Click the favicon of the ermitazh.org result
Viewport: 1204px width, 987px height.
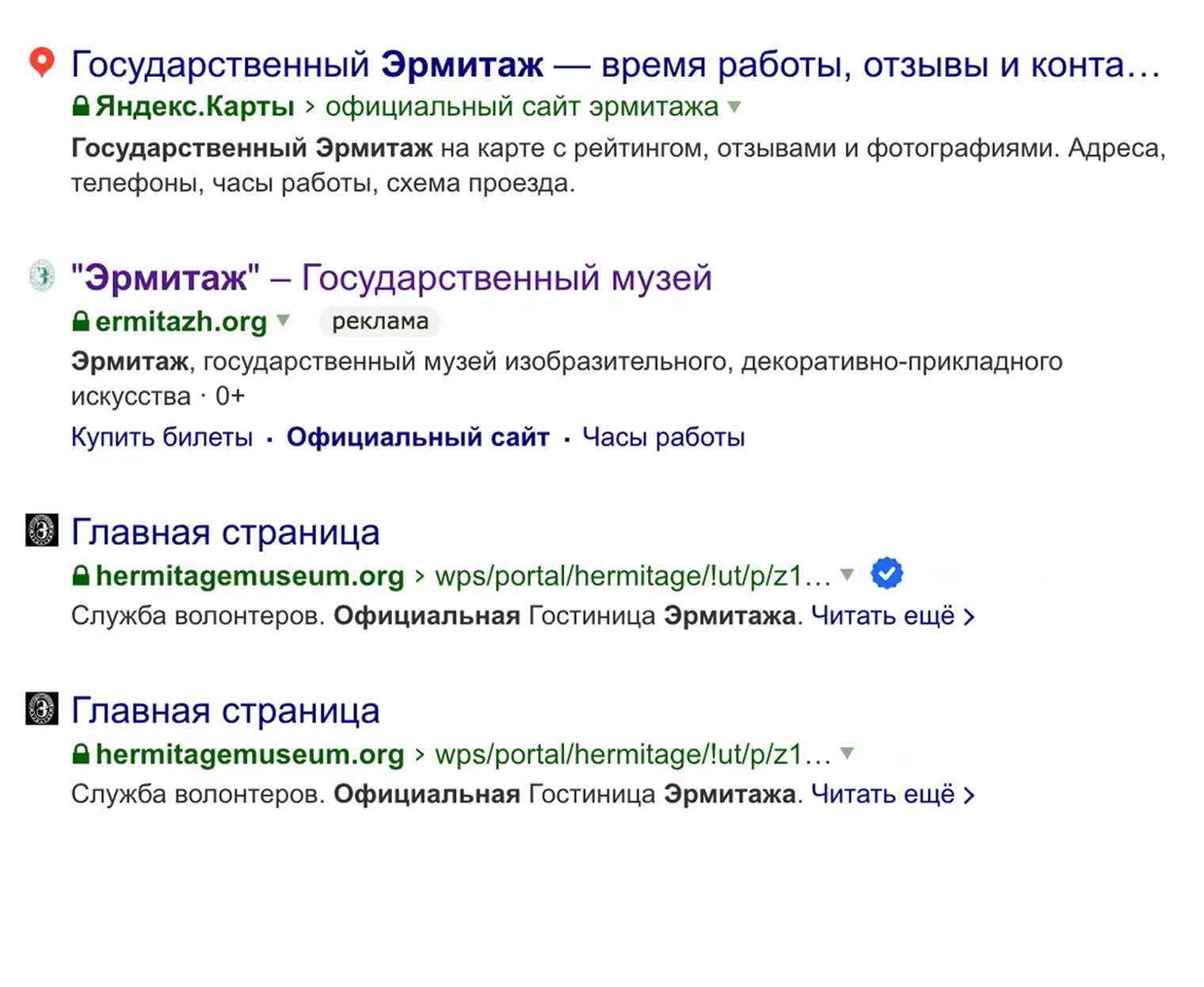[42, 276]
